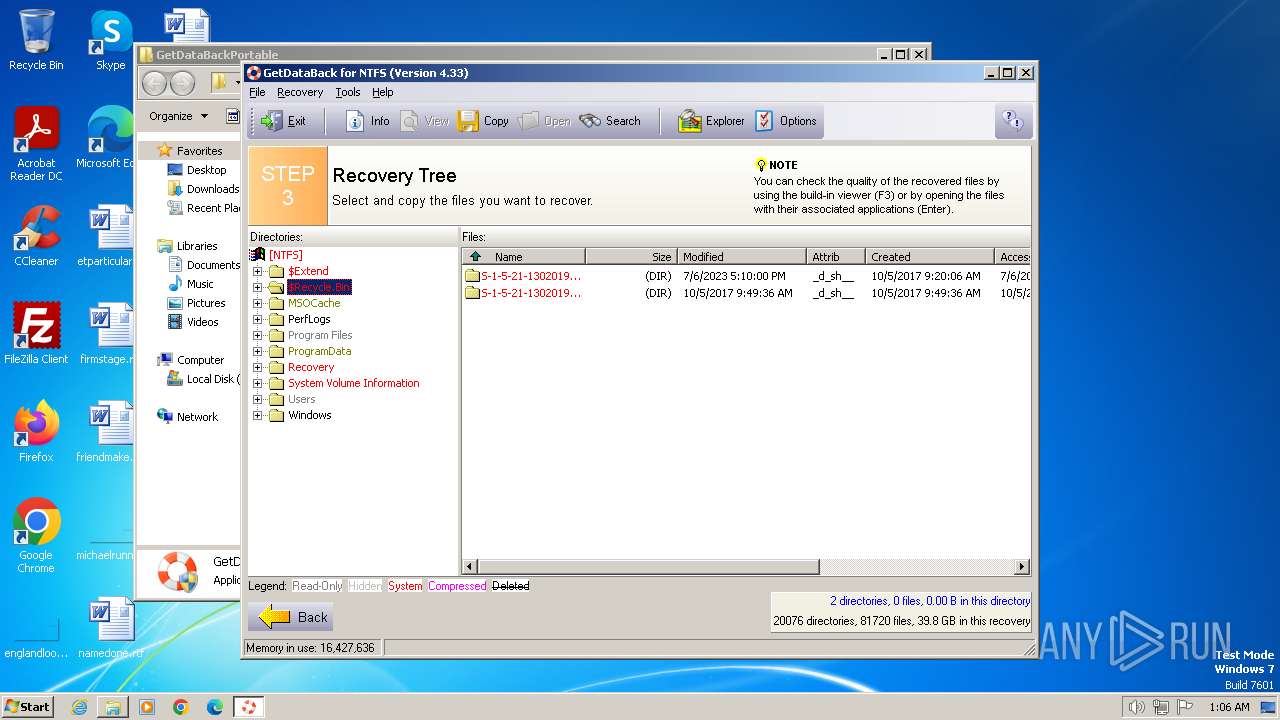The width and height of the screenshot is (1280, 720).
Task: Expand the $Recycle.Bin tree node
Action: 257,287
